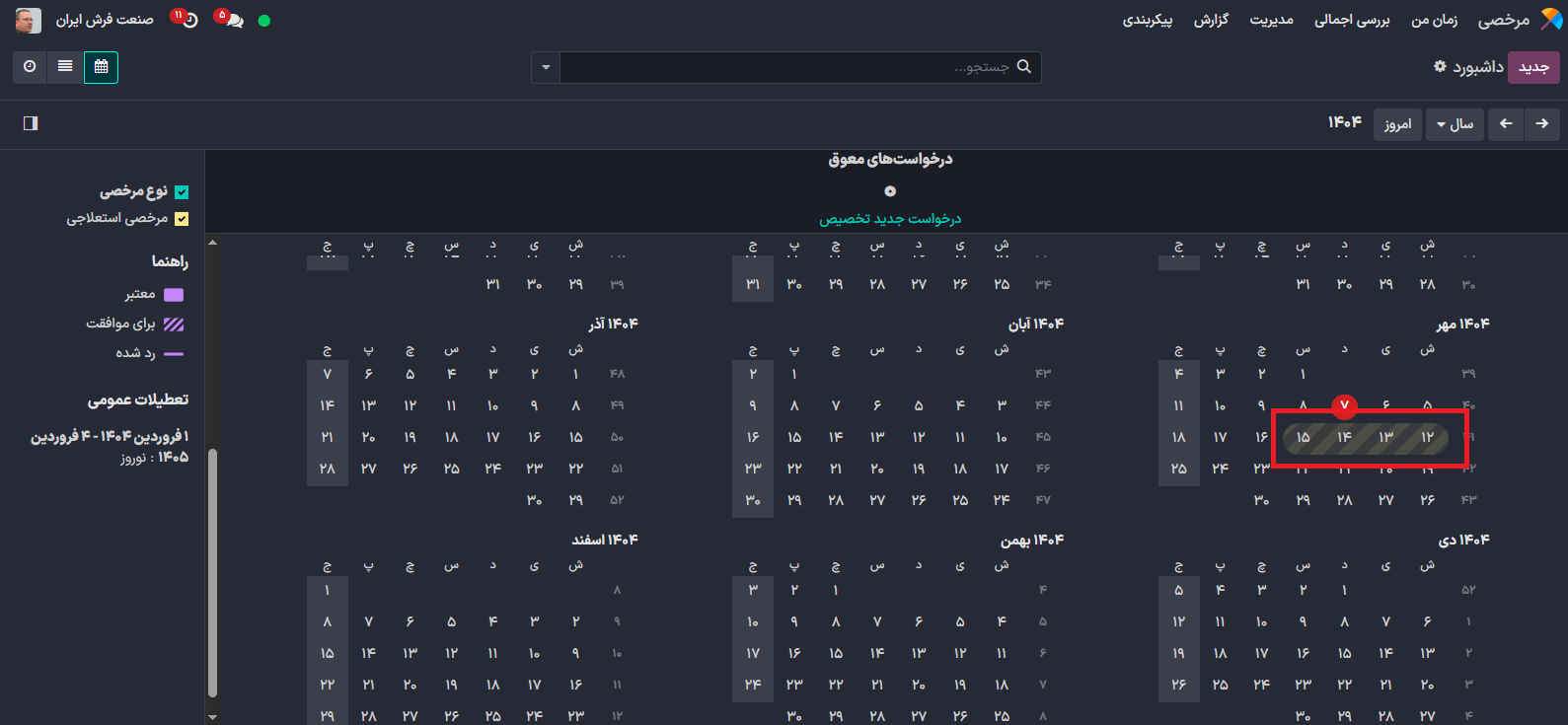This screenshot has width=1568, height=725.
Task: Click the purple معتبر legend swatch
Action: [x=174, y=295]
